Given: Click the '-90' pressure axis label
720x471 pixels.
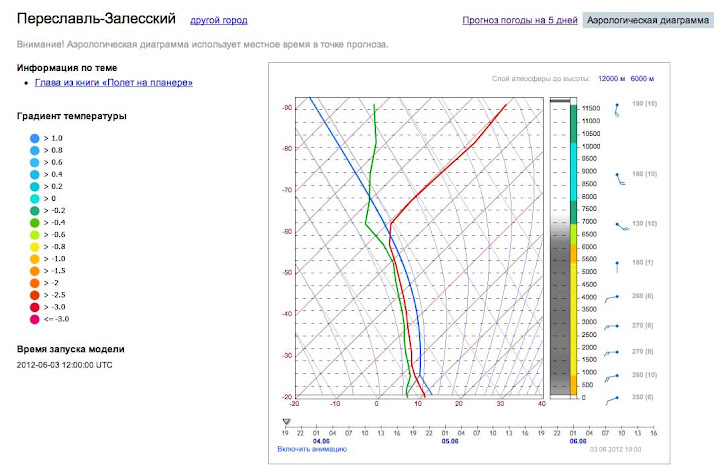Looking at the screenshot, I should click(x=287, y=108).
